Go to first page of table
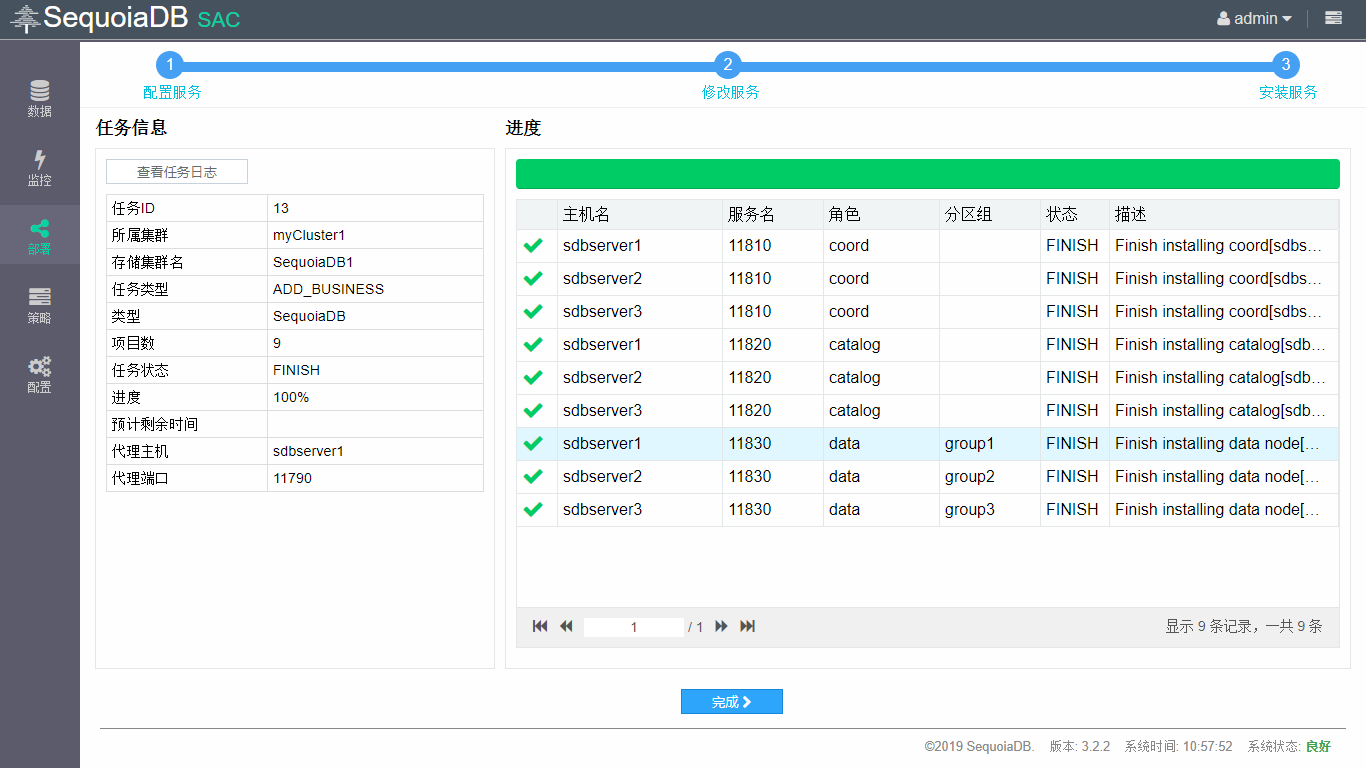The height and width of the screenshot is (768, 1366). 540,626
